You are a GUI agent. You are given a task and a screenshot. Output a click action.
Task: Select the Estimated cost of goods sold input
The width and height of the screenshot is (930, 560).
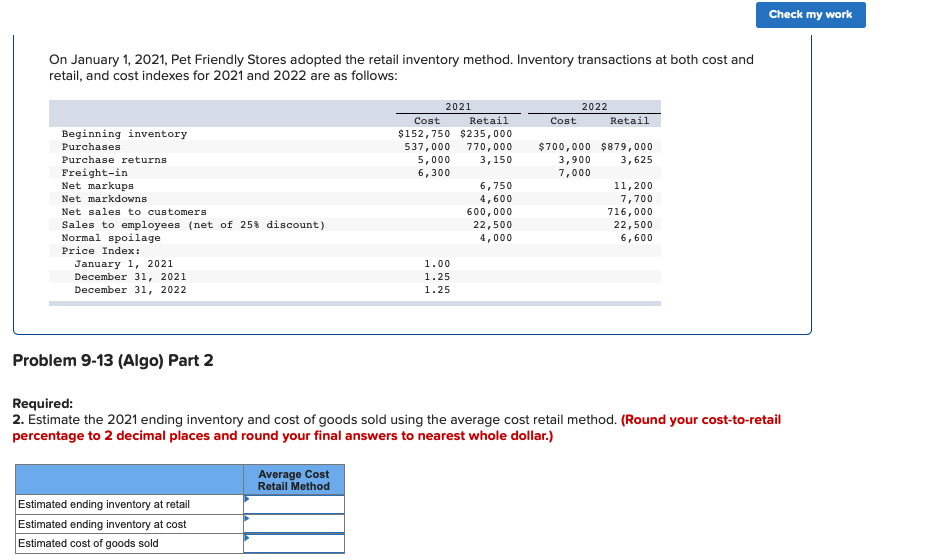tap(294, 543)
